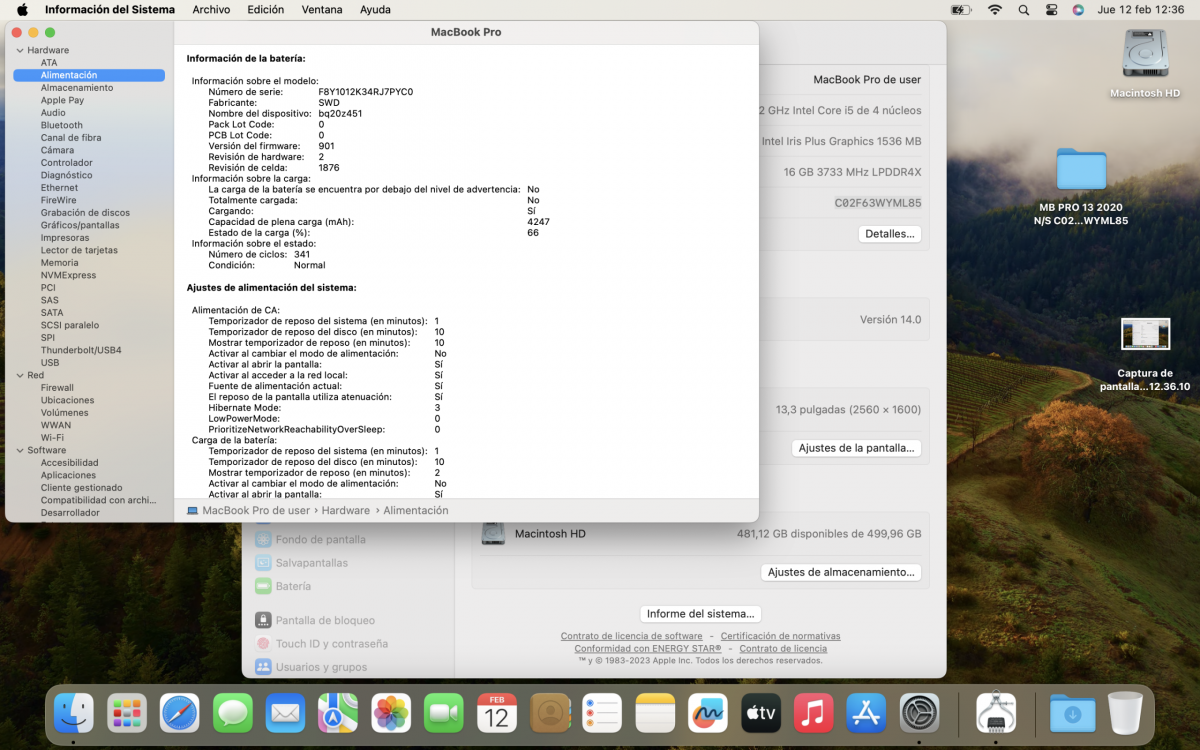Collapse the Hardware section in the sidebar
This screenshot has height=750, width=1200.
click(21, 49)
